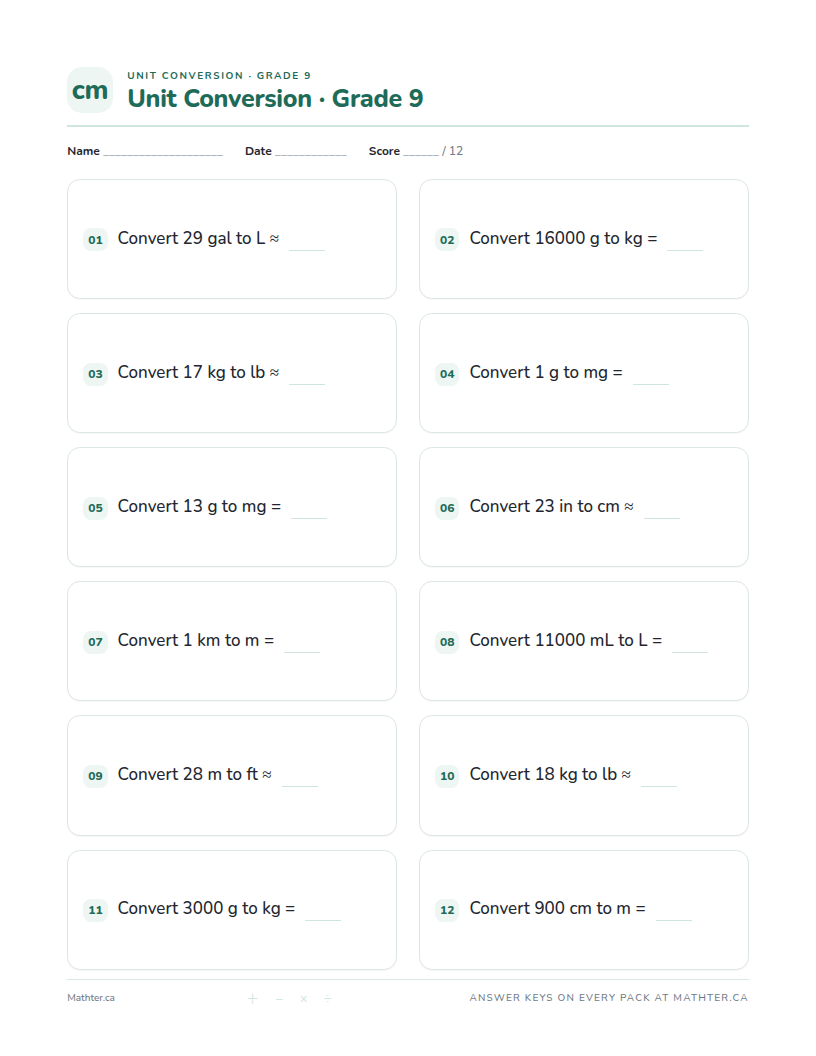This screenshot has height=1056, width=816.
Task: Select the text 'Convert 16000 g to kg'
Action: [556, 238]
